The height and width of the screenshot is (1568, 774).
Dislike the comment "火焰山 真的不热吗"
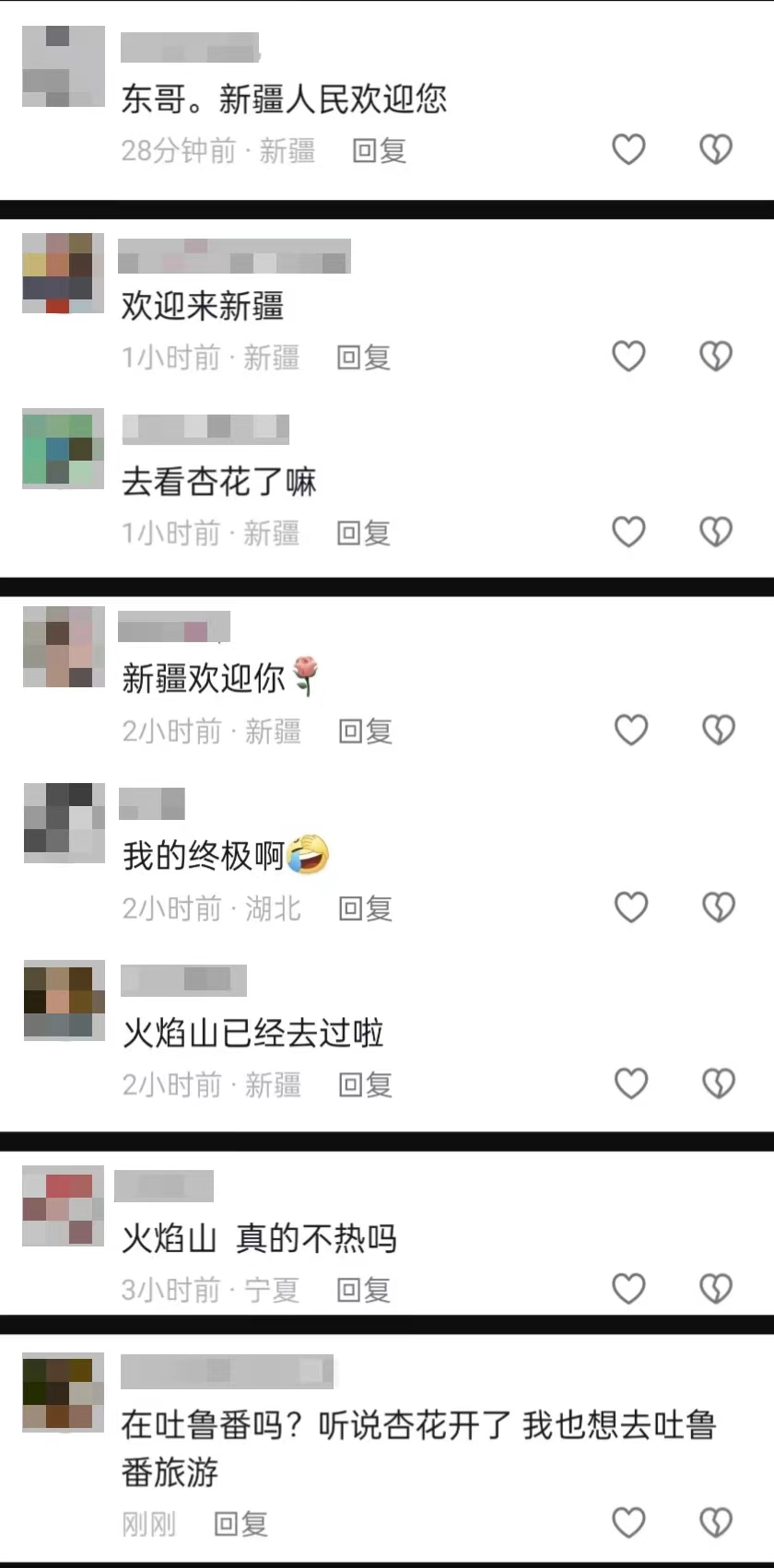click(716, 1288)
